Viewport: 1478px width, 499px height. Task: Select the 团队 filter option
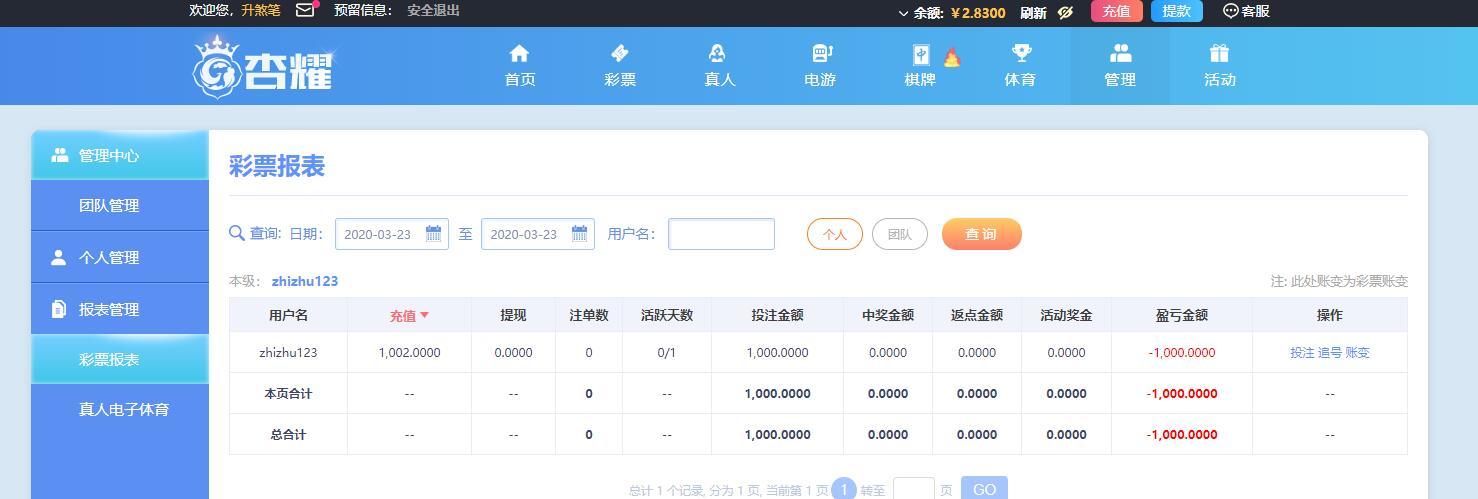[x=899, y=234]
